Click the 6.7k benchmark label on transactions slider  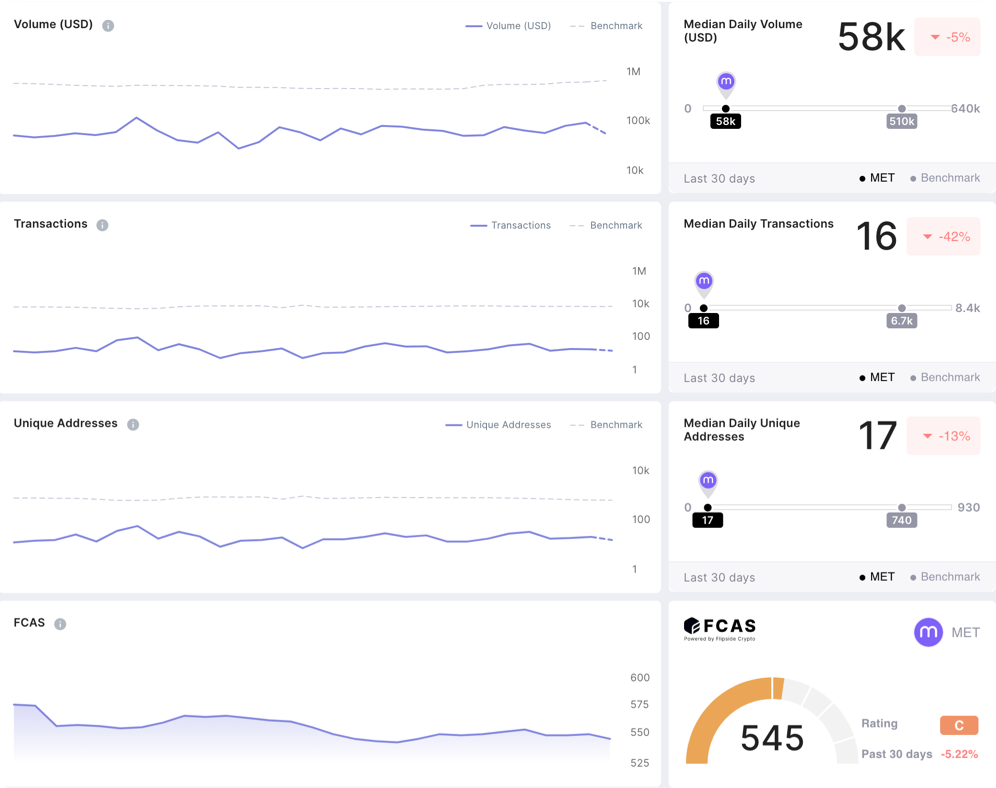click(902, 321)
